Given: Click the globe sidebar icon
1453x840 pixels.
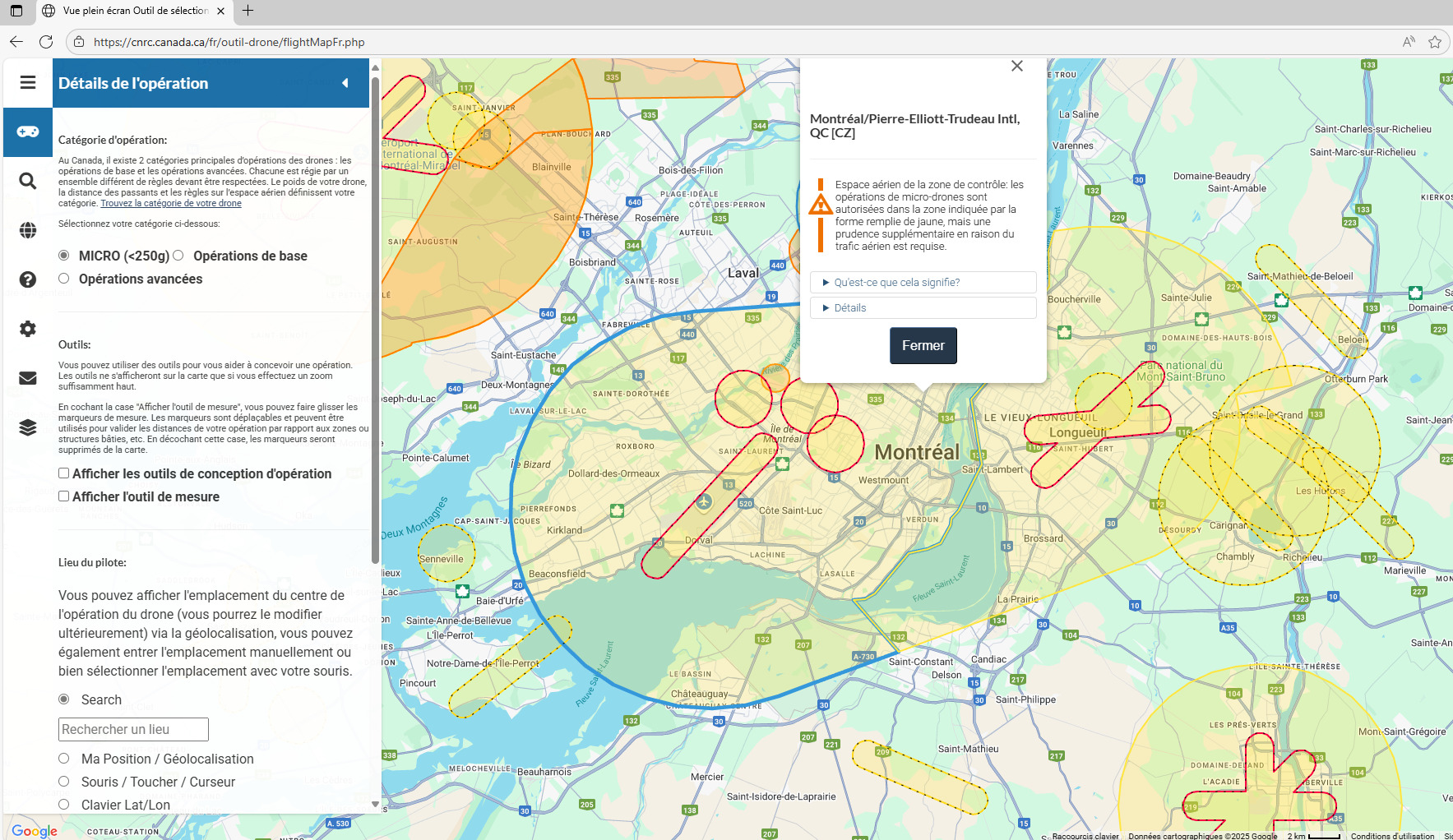Looking at the screenshot, I should click(x=28, y=230).
